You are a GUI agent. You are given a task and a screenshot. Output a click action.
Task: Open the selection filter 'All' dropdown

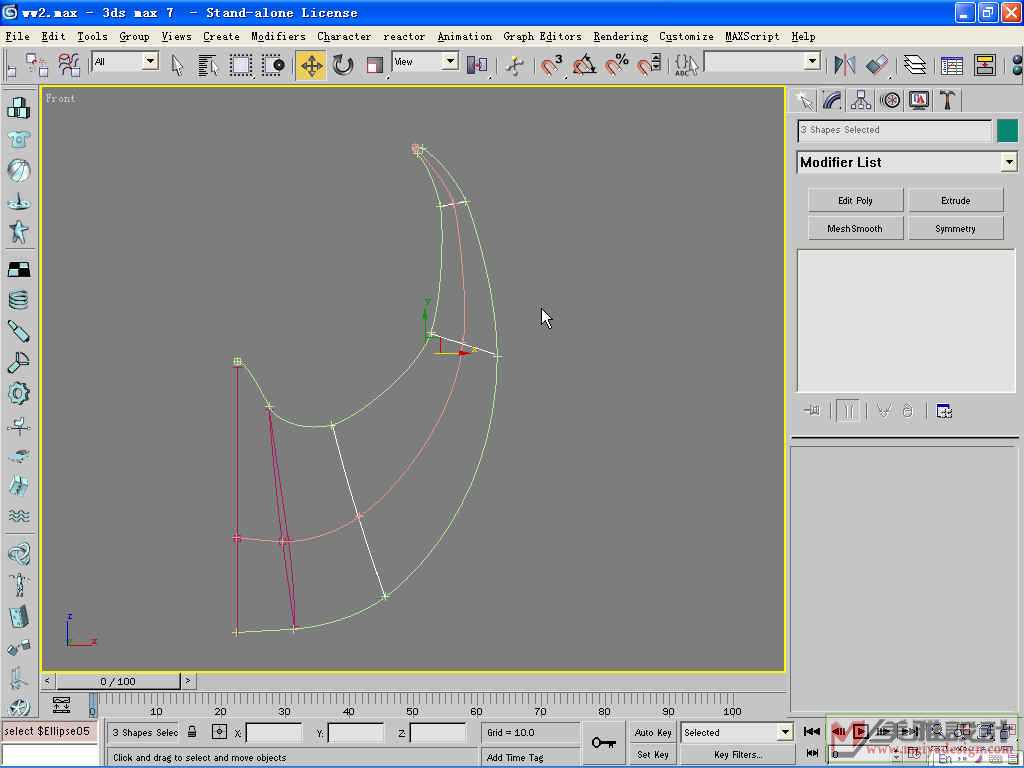pyautogui.click(x=150, y=61)
